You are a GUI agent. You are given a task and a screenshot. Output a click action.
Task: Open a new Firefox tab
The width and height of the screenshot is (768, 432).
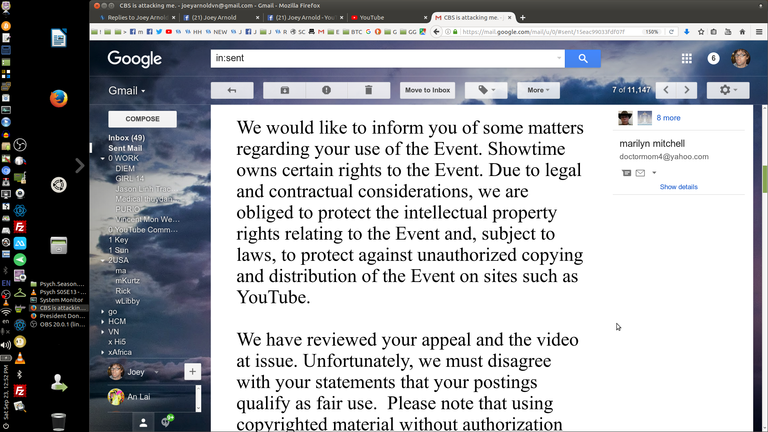(523, 18)
